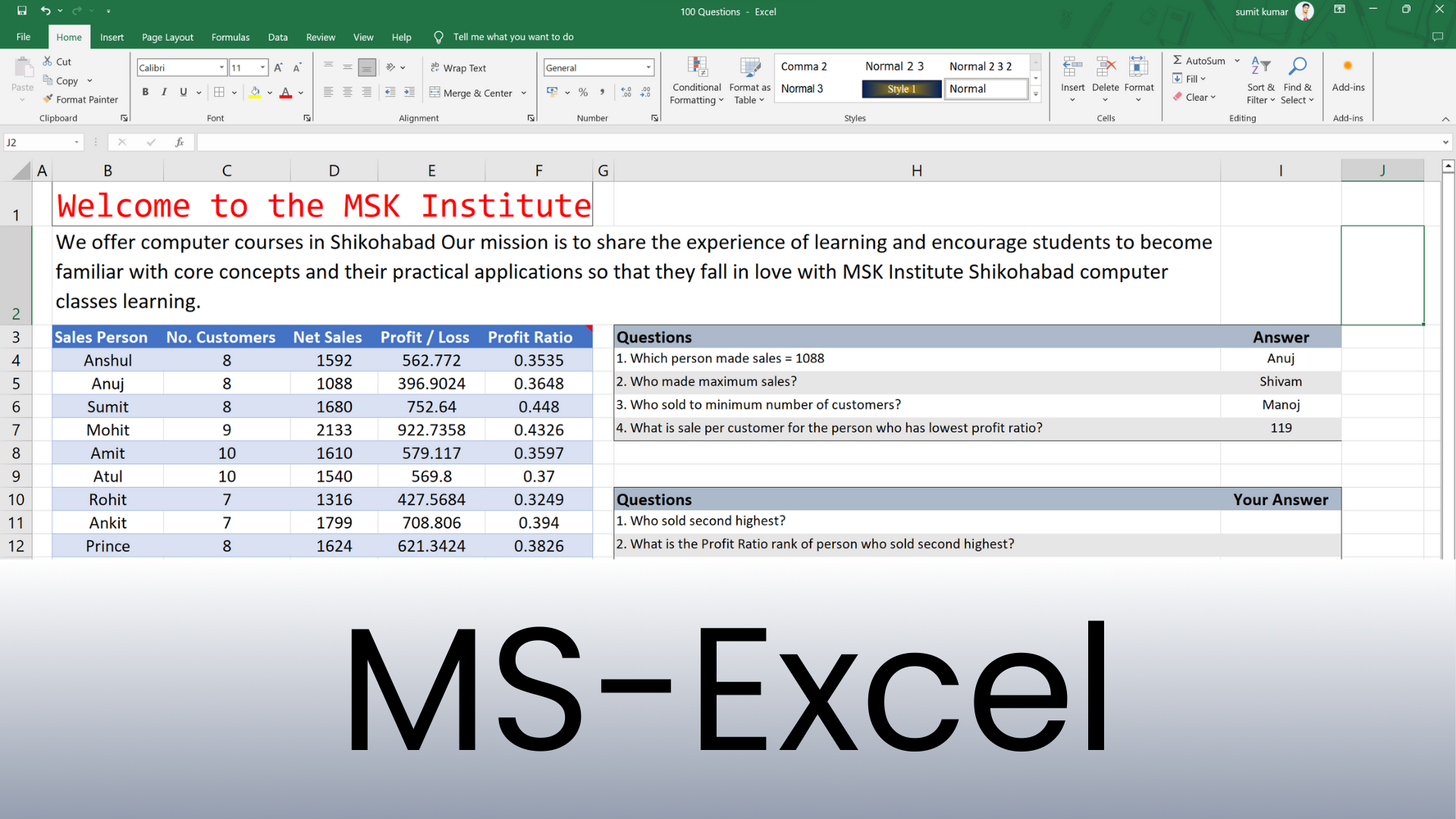The image size is (1456, 819).
Task: Toggle Align Left
Action: point(328,93)
